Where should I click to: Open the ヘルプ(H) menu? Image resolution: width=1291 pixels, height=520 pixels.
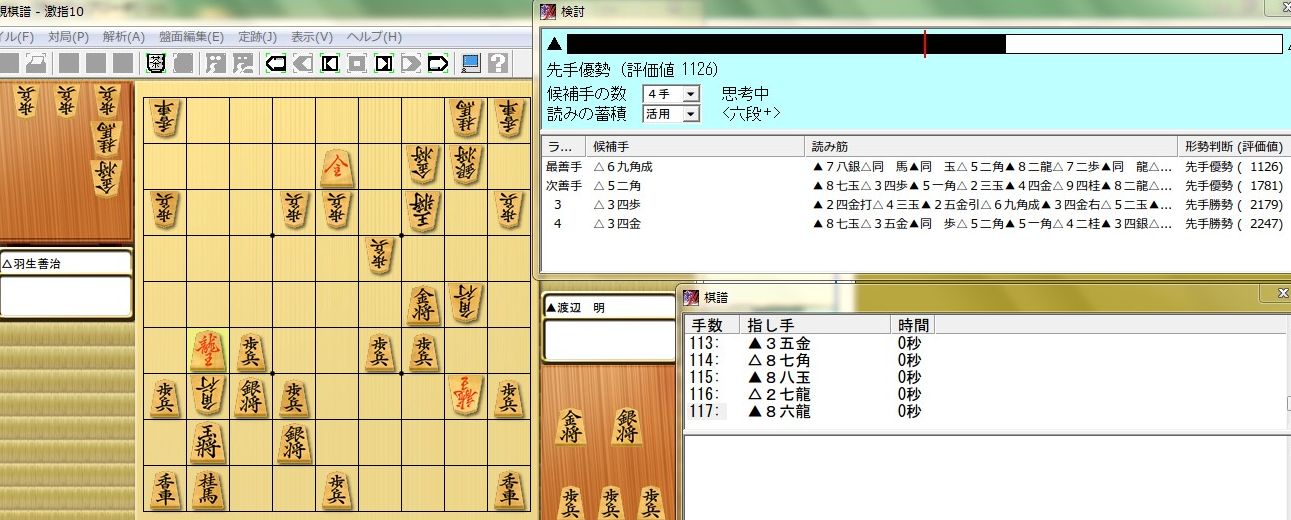pyautogui.click(x=374, y=37)
